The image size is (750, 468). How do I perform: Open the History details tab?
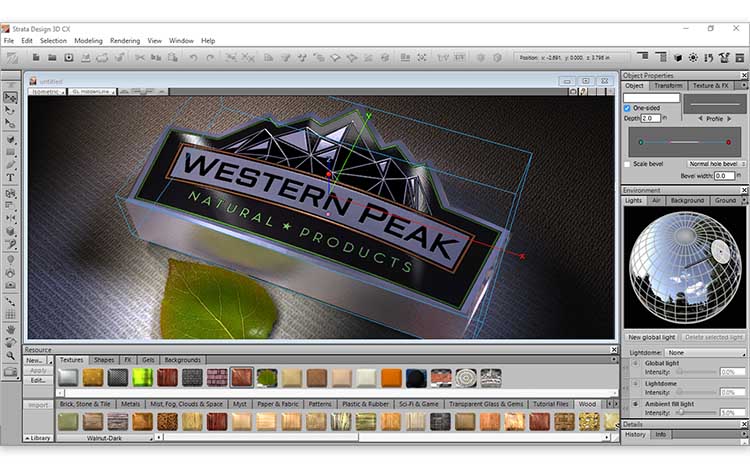tap(635, 435)
